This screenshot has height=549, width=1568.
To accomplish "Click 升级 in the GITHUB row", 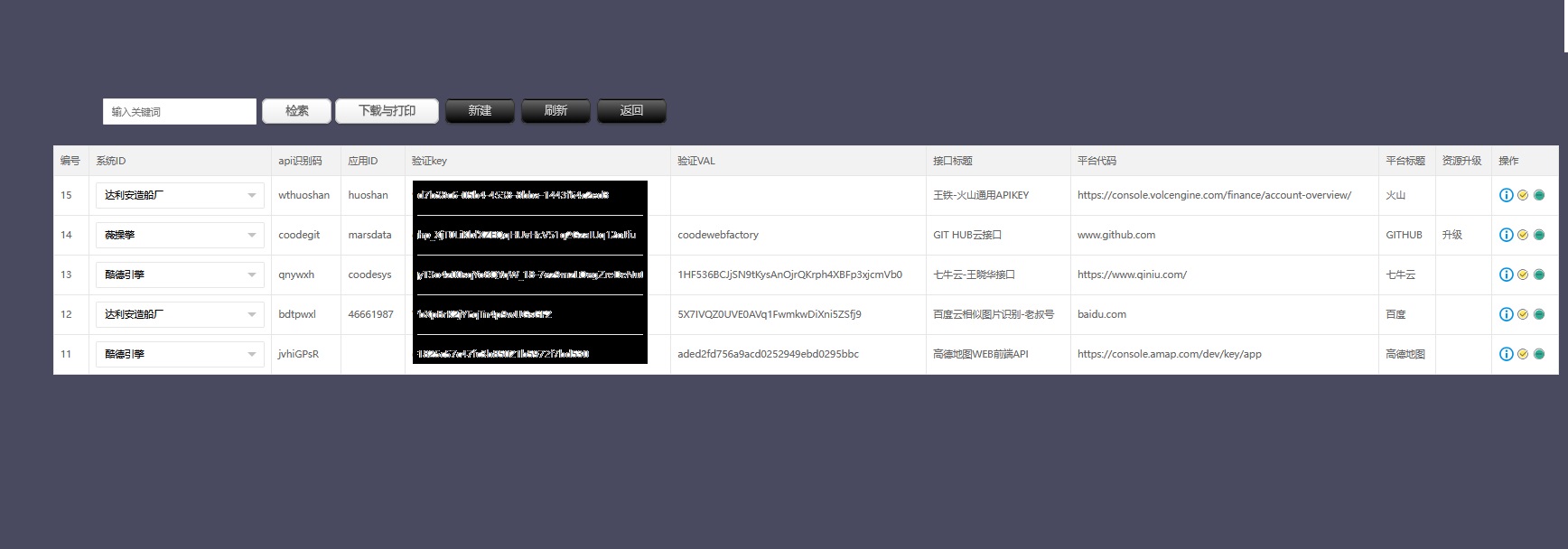I will [x=1452, y=235].
